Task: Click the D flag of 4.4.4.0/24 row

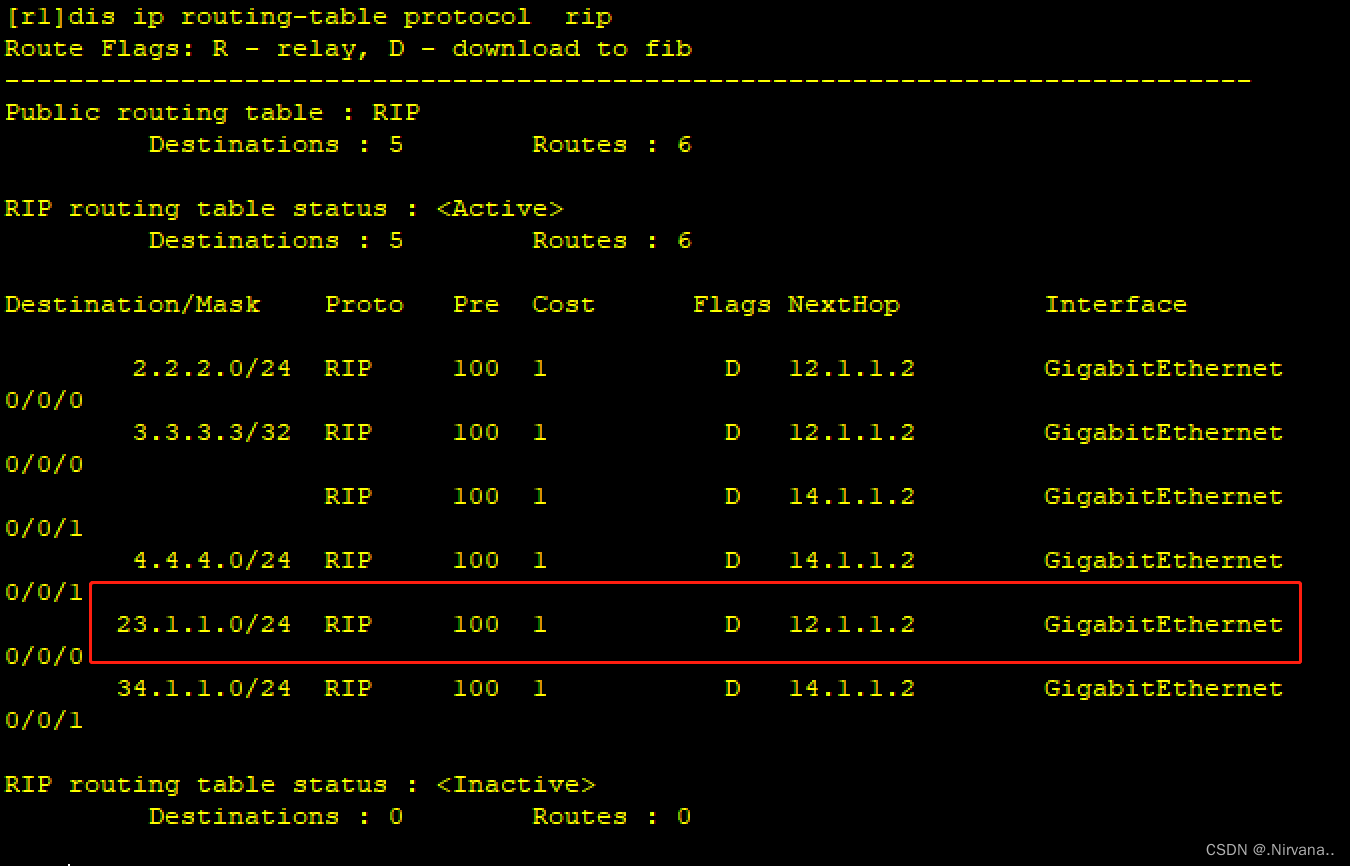Action: [x=732, y=561]
